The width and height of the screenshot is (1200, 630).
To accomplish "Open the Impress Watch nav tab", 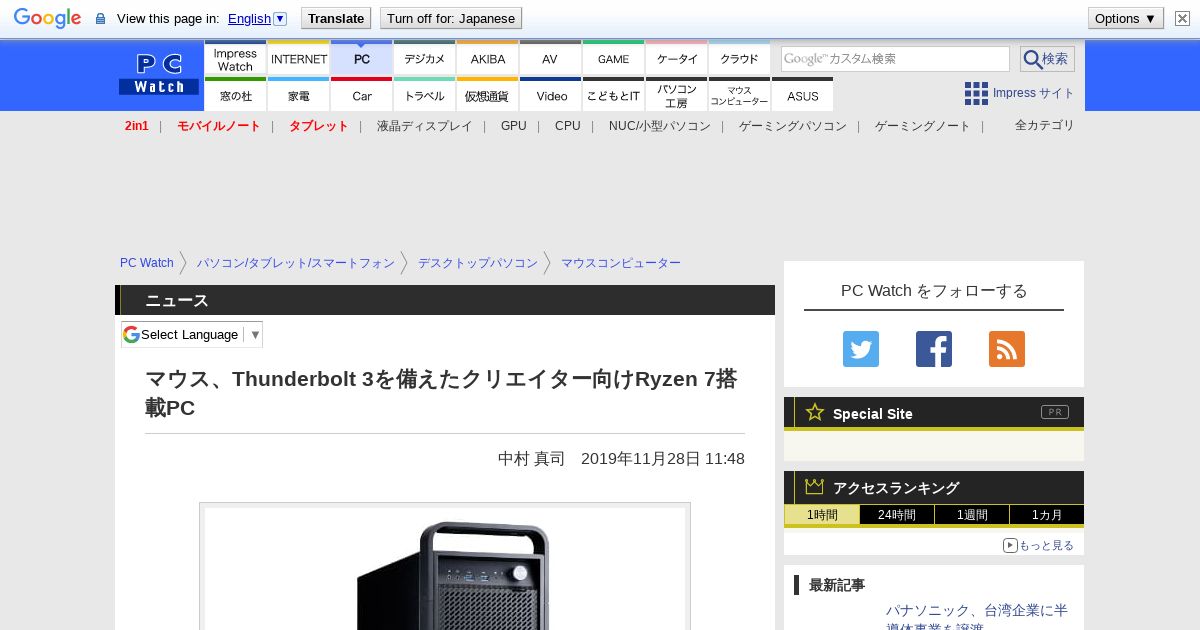I will (x=235, y=59).
